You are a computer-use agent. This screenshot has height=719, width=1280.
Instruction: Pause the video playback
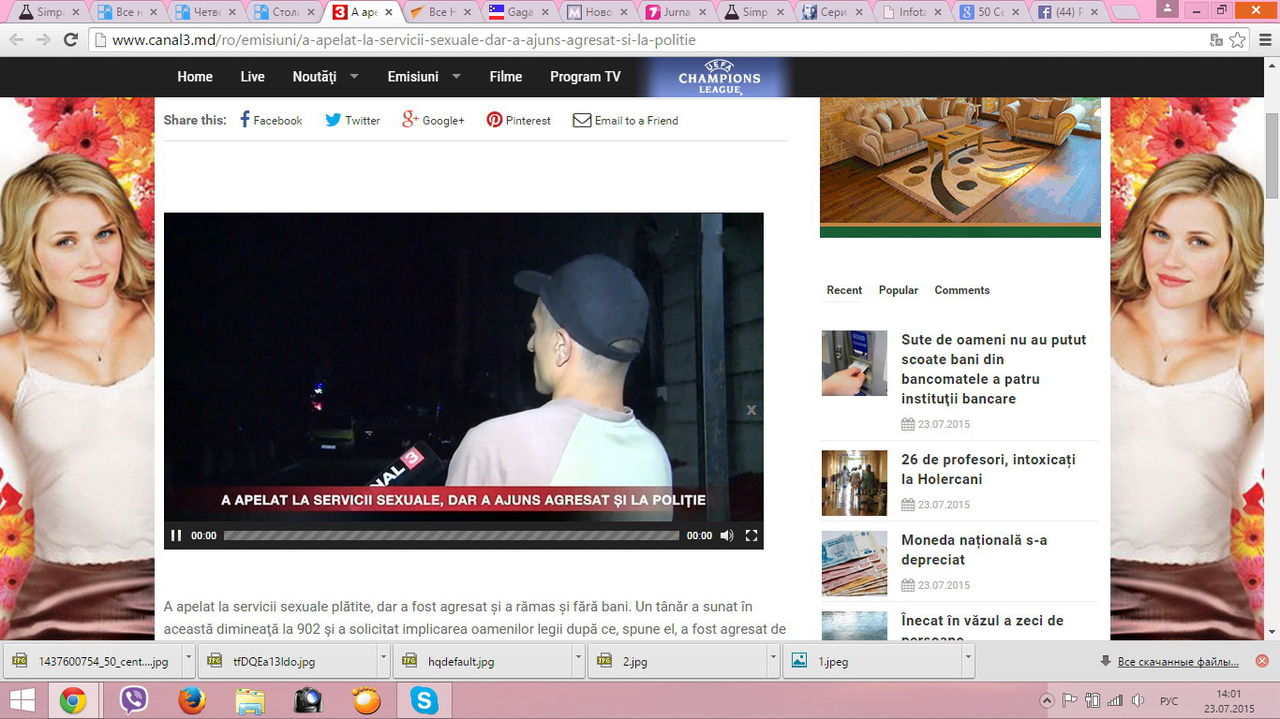click(x=176, y=535)
